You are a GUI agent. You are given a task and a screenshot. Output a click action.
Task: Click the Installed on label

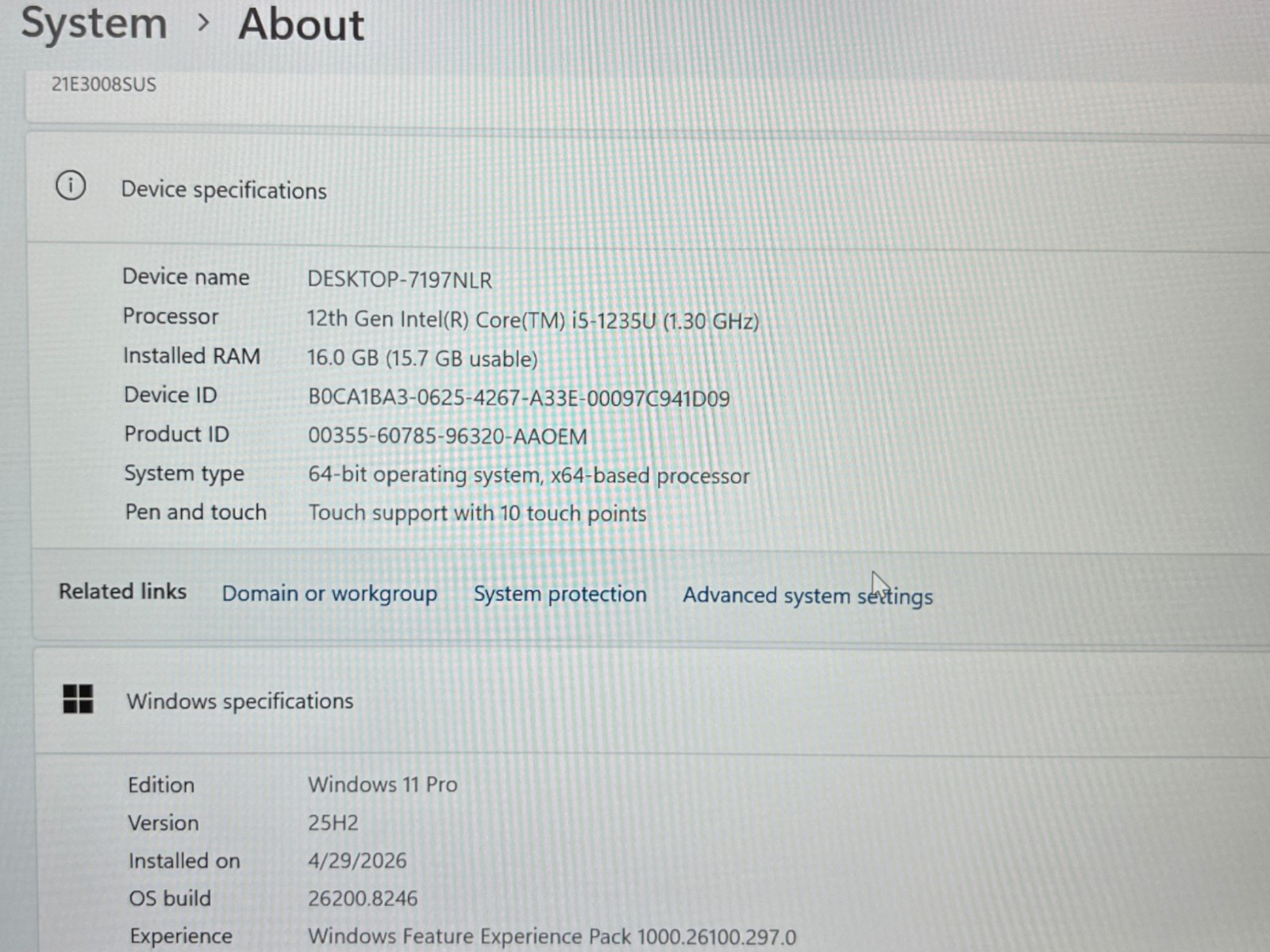click(x=184, y=861)
